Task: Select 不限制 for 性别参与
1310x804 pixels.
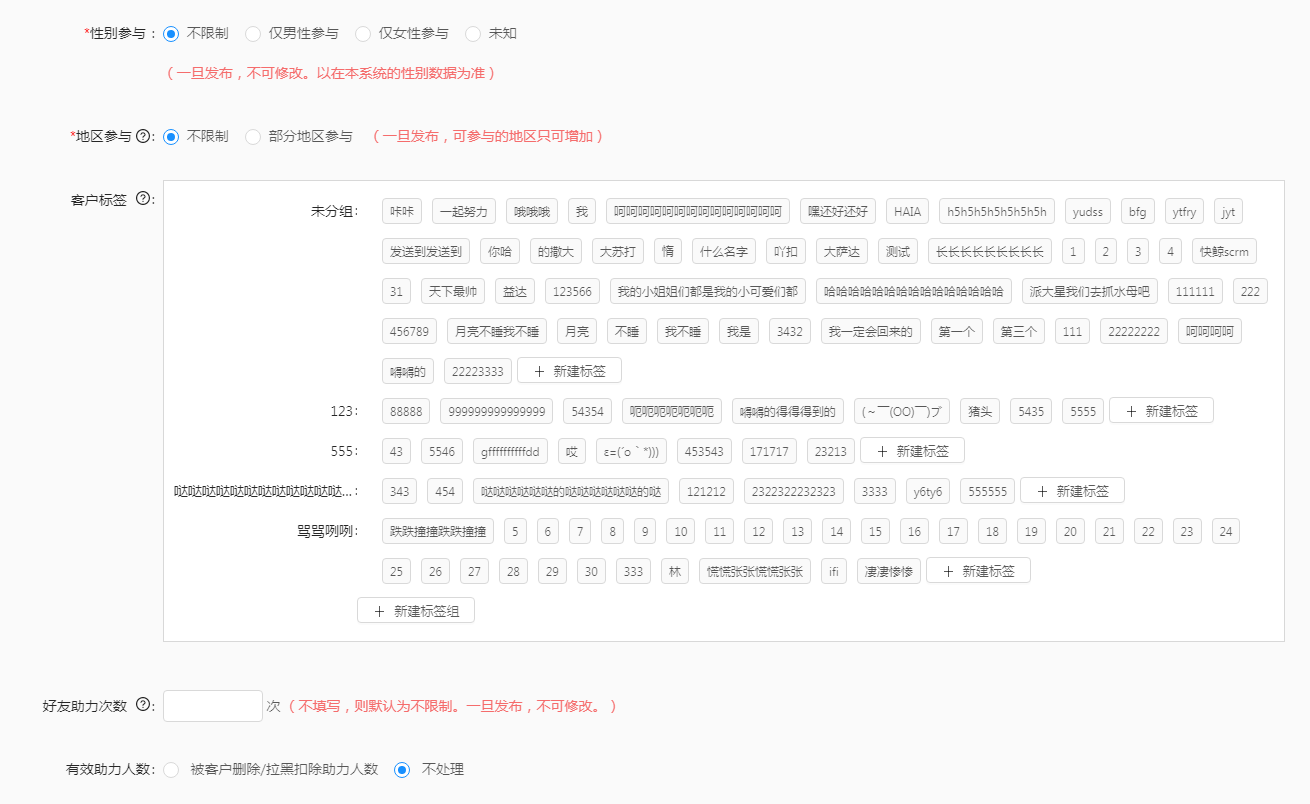Action: (x=171, y=34)
